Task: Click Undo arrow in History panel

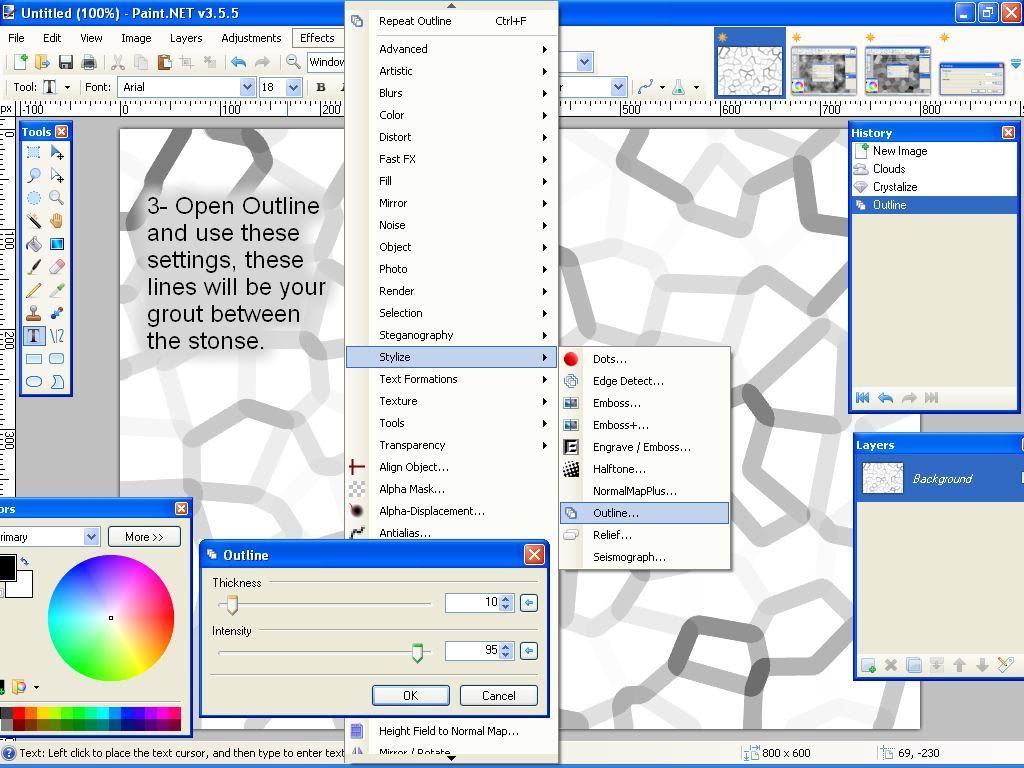Action: [x=886, y=398]
